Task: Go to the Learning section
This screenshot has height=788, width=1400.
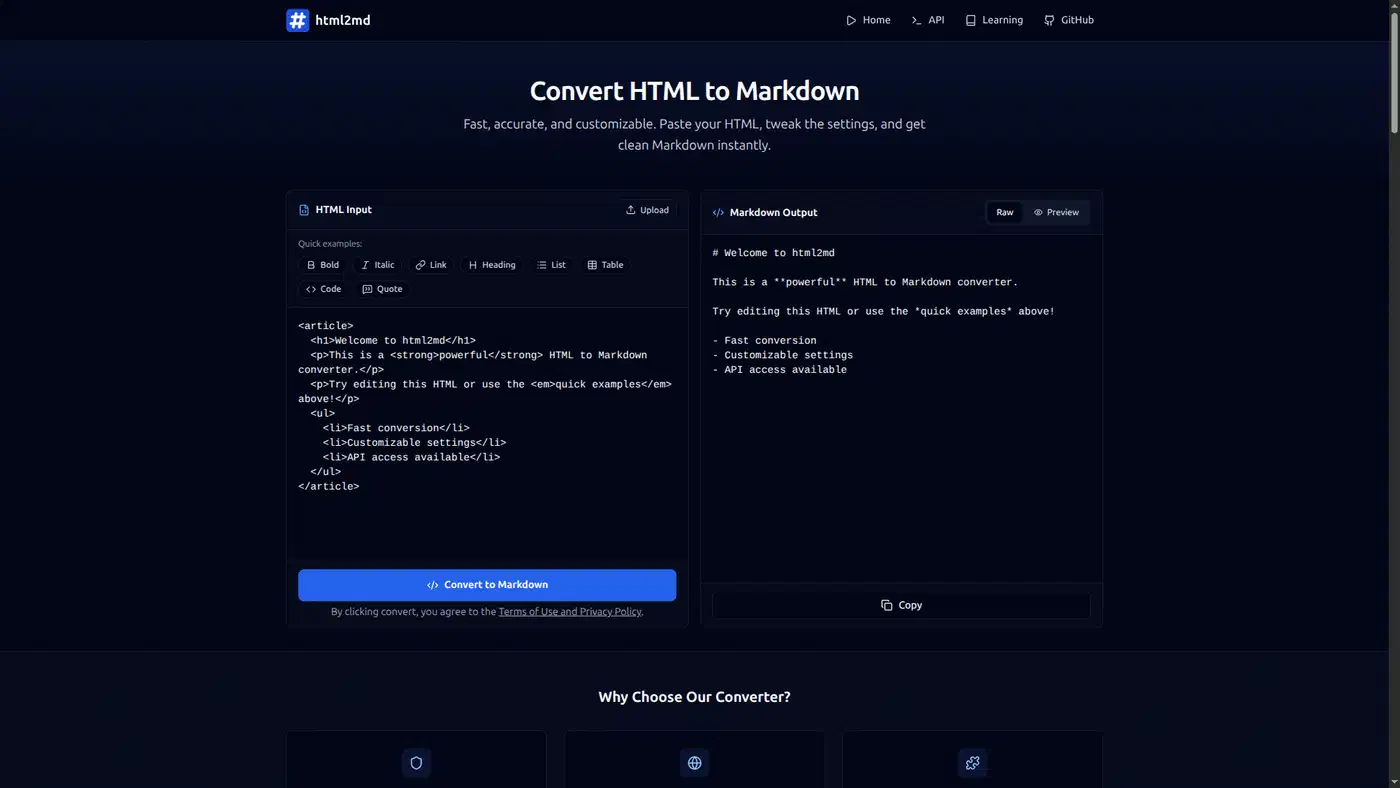Action: pyautogui.click(x=994, y=20)
